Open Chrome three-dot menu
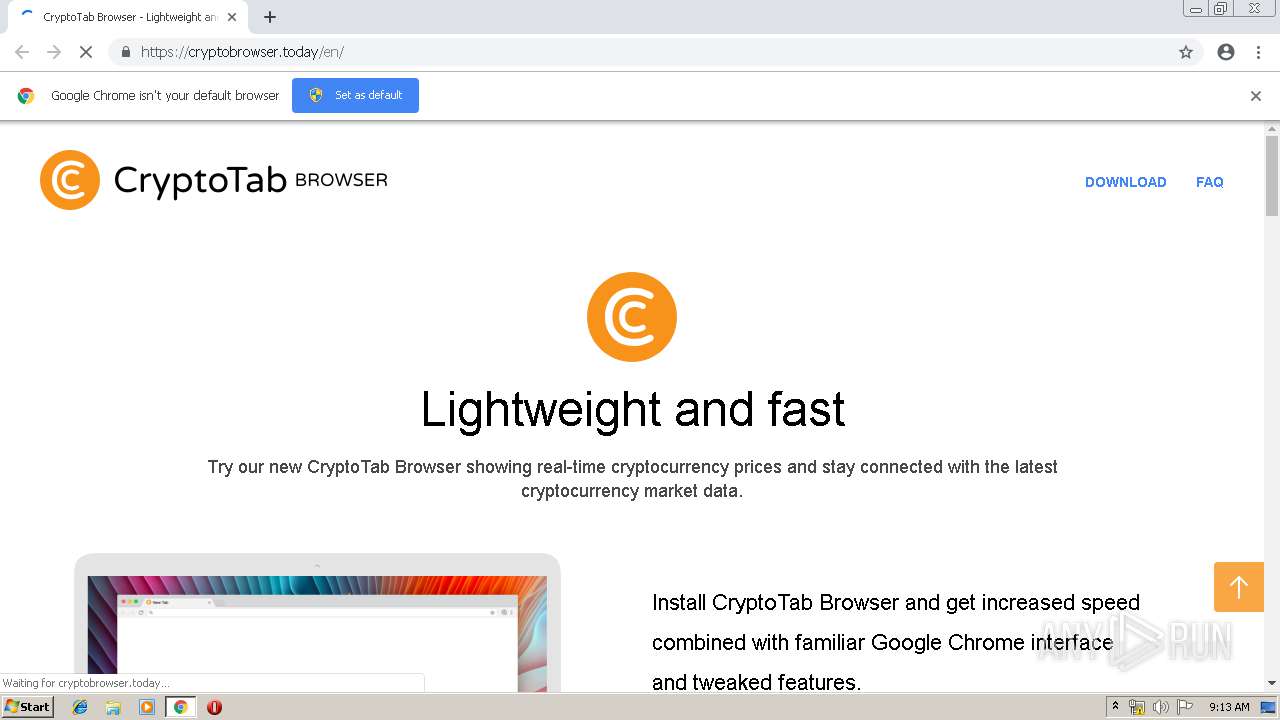 1258,52
